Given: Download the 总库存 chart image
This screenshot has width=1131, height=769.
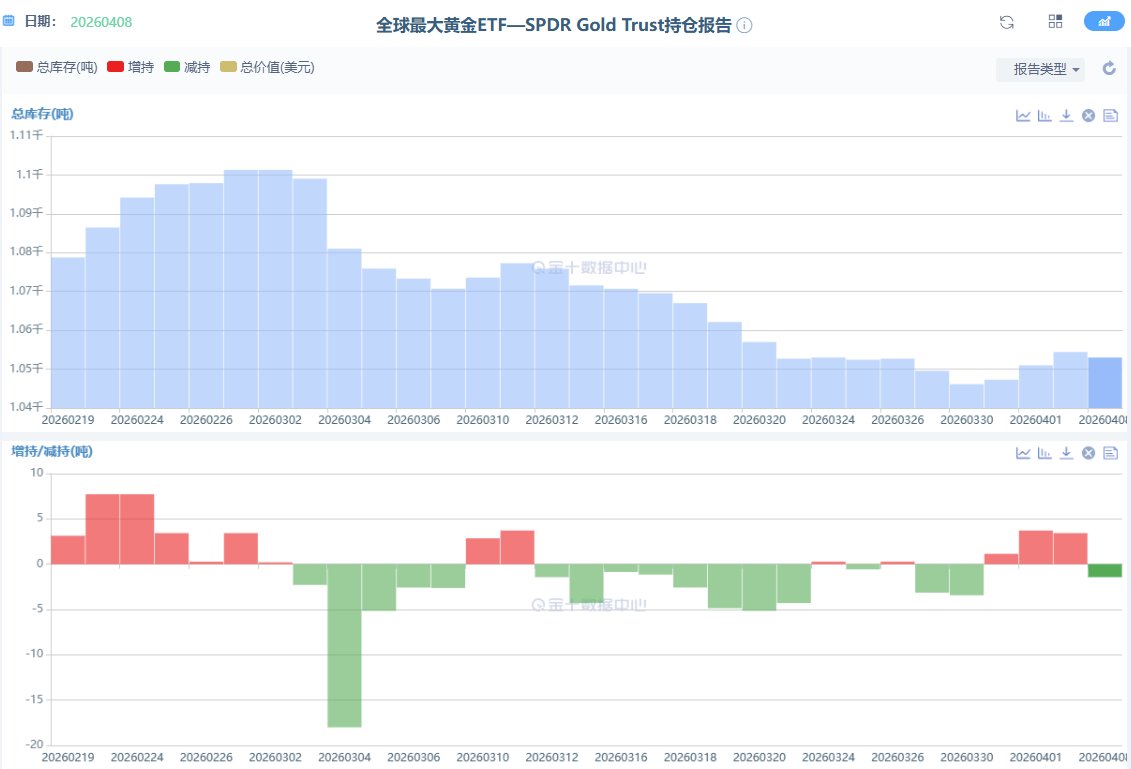Looking at the screenshot, I should click(1067, 116).
